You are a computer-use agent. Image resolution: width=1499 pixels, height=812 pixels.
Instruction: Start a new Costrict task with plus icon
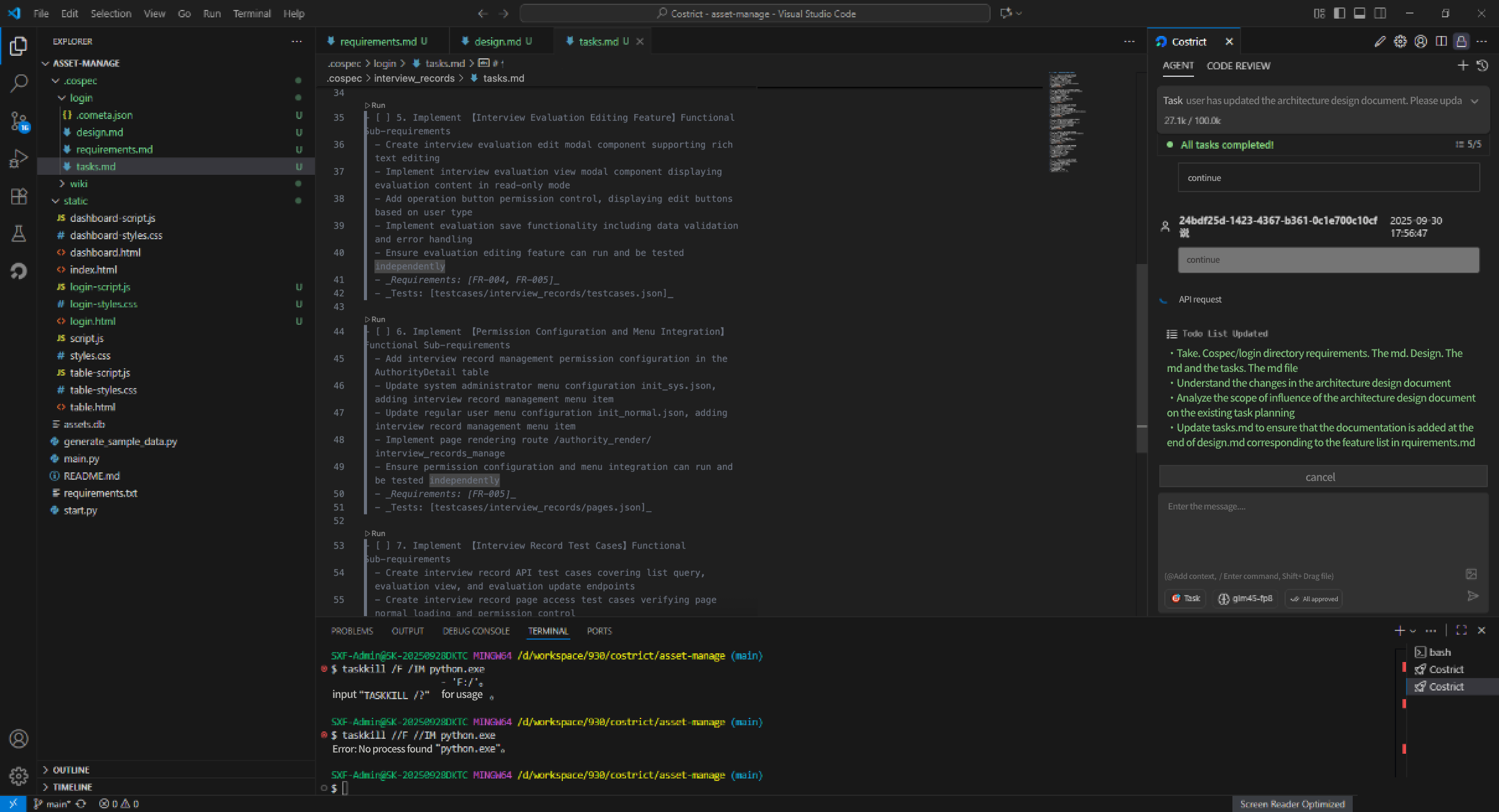tap(1462, 66)
